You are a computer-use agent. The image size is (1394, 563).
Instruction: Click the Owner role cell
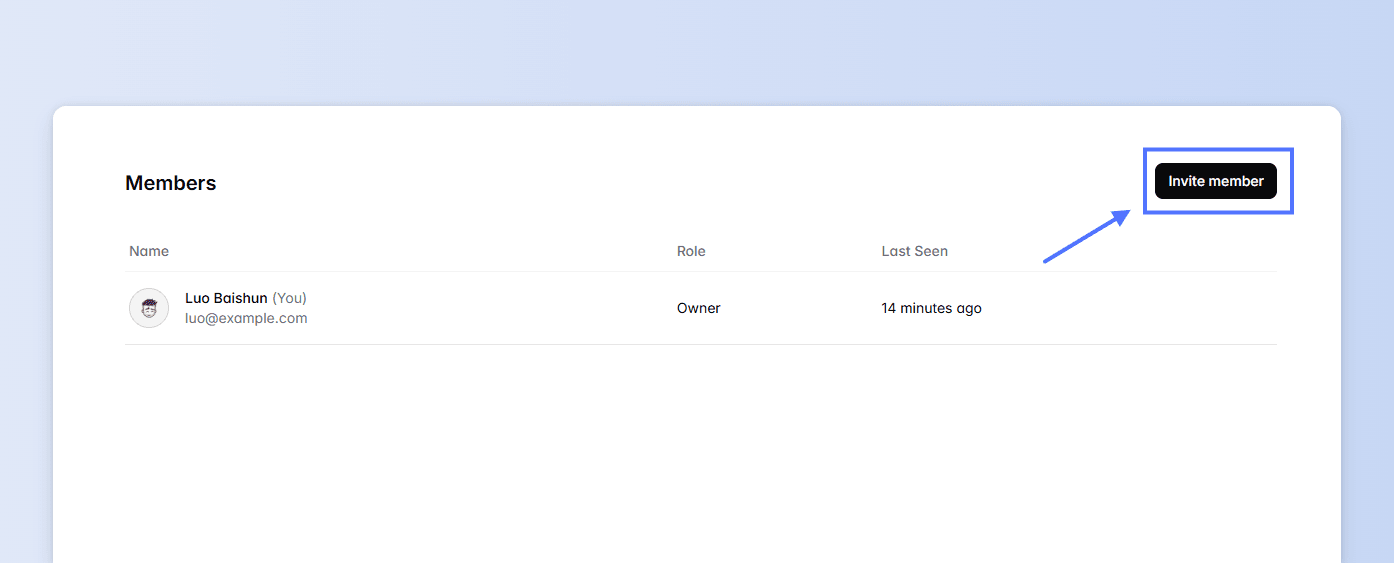698,308
